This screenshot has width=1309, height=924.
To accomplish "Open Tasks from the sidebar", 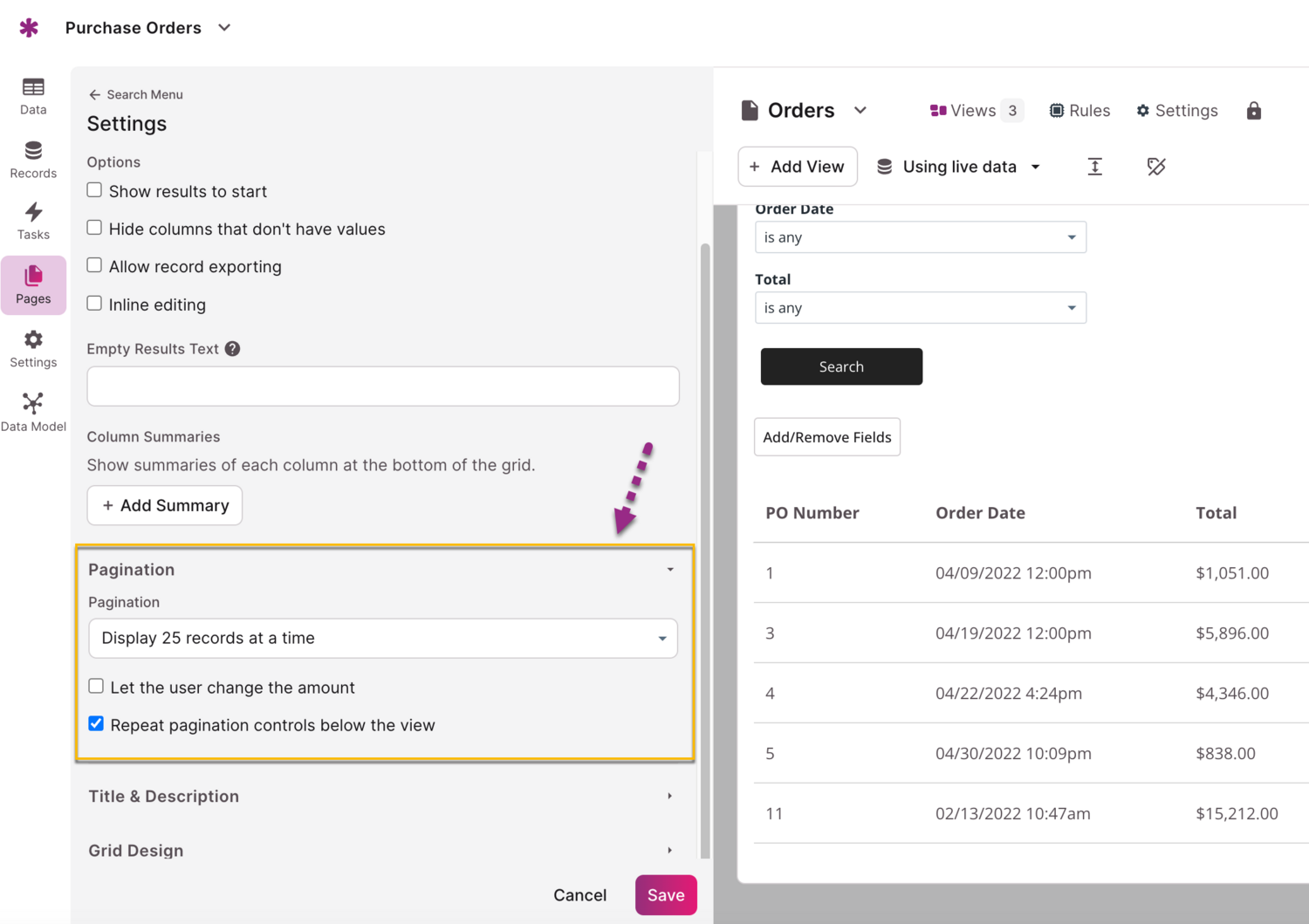I will point(33,222).
